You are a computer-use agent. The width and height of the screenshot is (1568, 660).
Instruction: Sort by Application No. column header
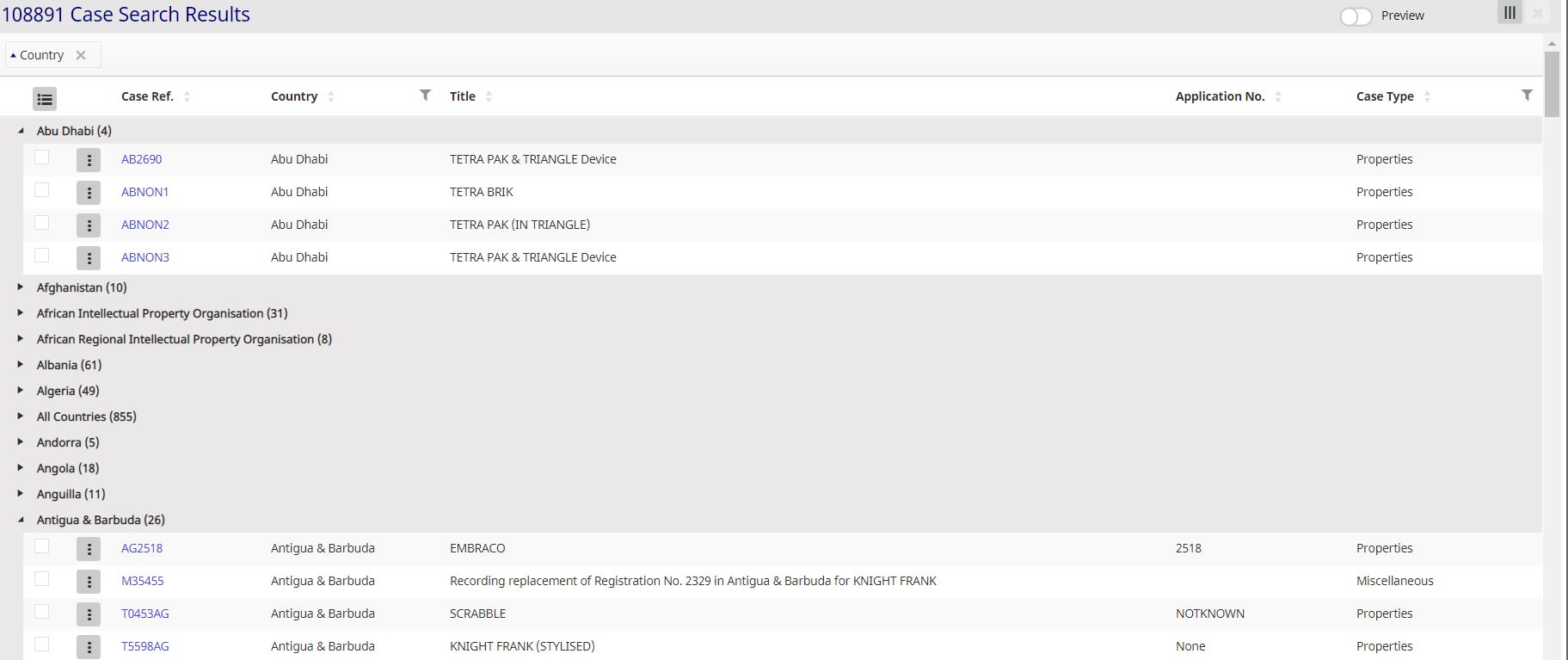pos(1220,96)
